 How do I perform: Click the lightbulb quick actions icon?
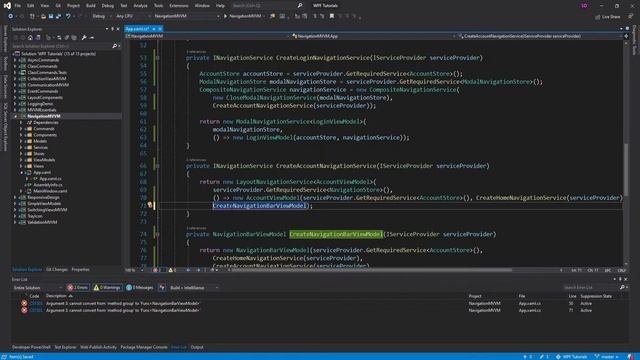150,205
